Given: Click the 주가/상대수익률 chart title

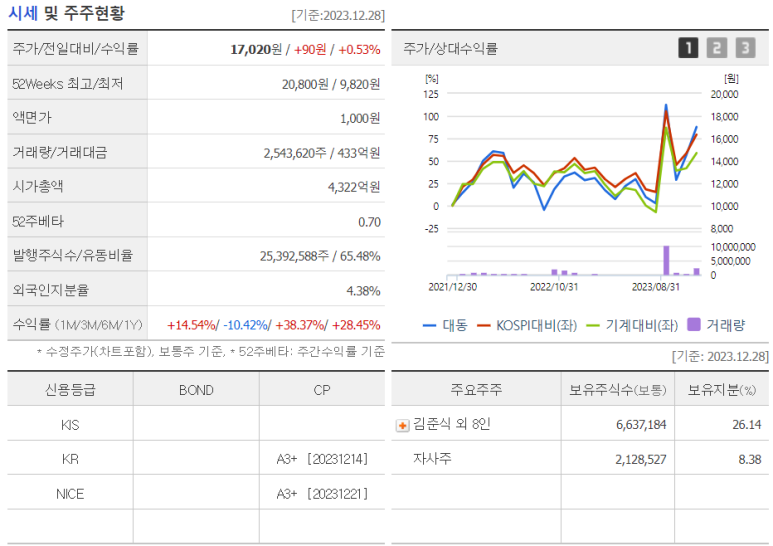Looking at the screenshot, I should [451, 48].
